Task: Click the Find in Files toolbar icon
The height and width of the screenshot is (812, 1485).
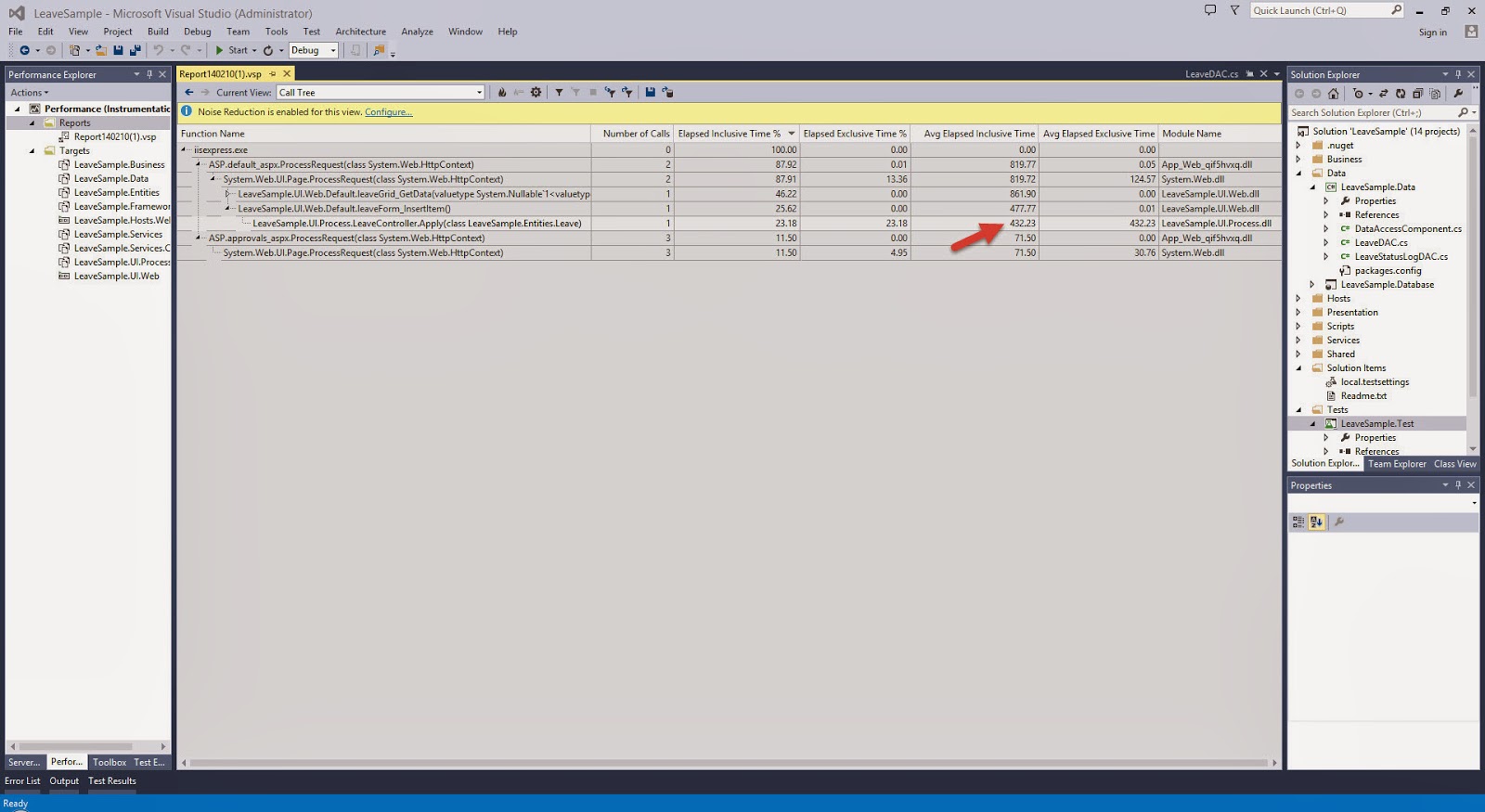Action: pyautogui.click(x=379, y=50)
